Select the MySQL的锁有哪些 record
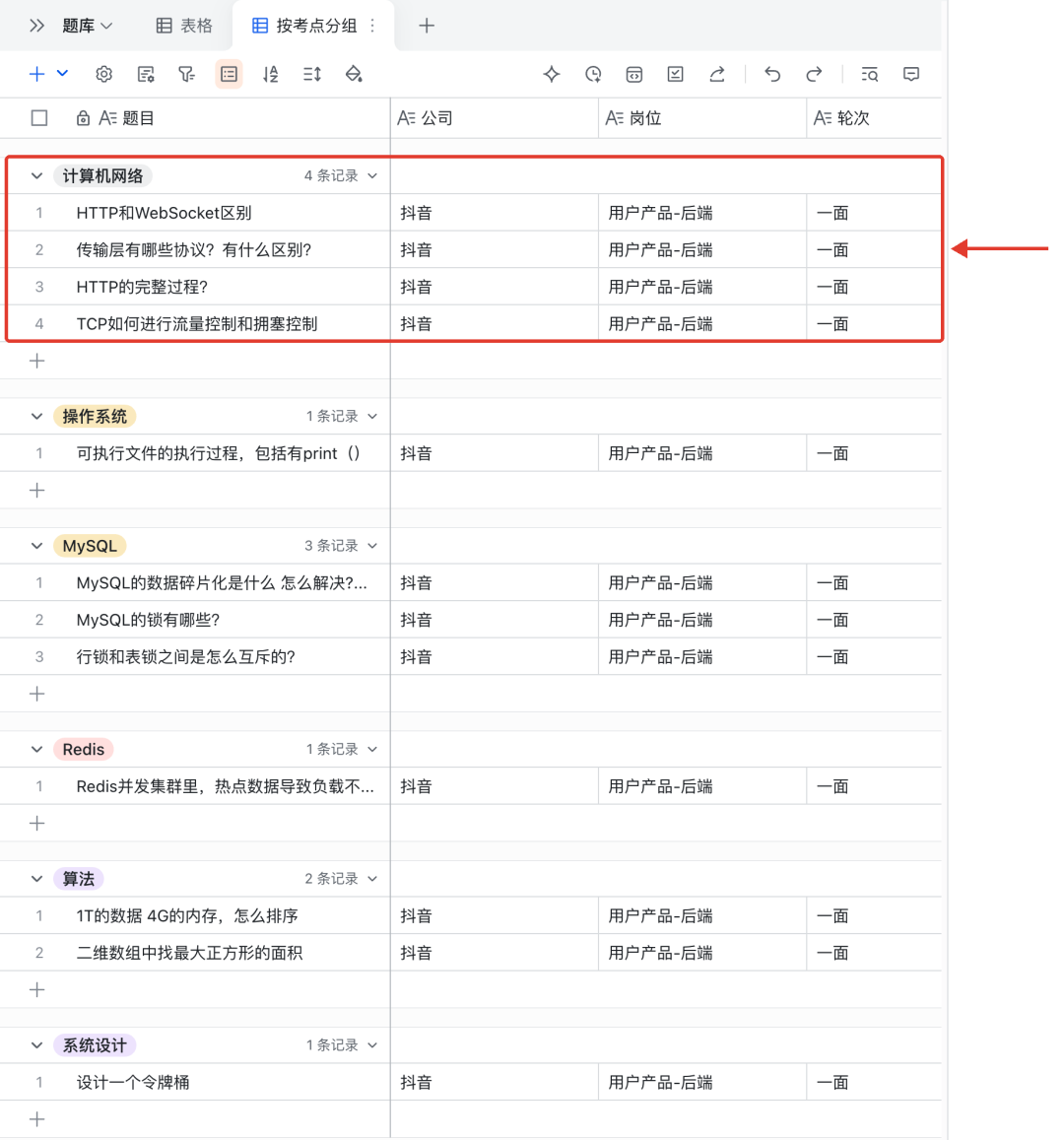Viewport: 1064px width, 1140px height. point(148,620)
